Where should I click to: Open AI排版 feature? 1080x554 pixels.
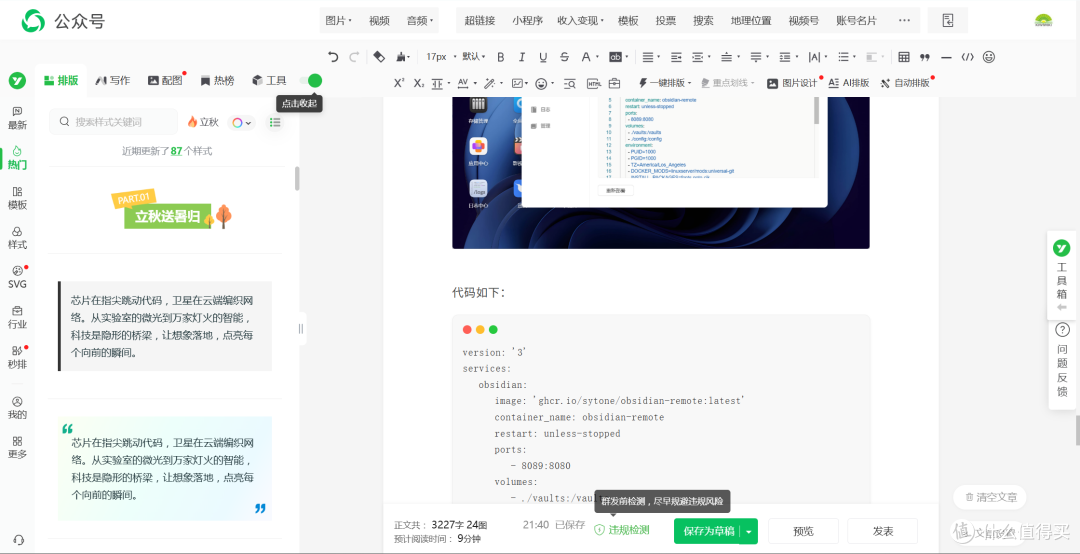click(849, 83)
